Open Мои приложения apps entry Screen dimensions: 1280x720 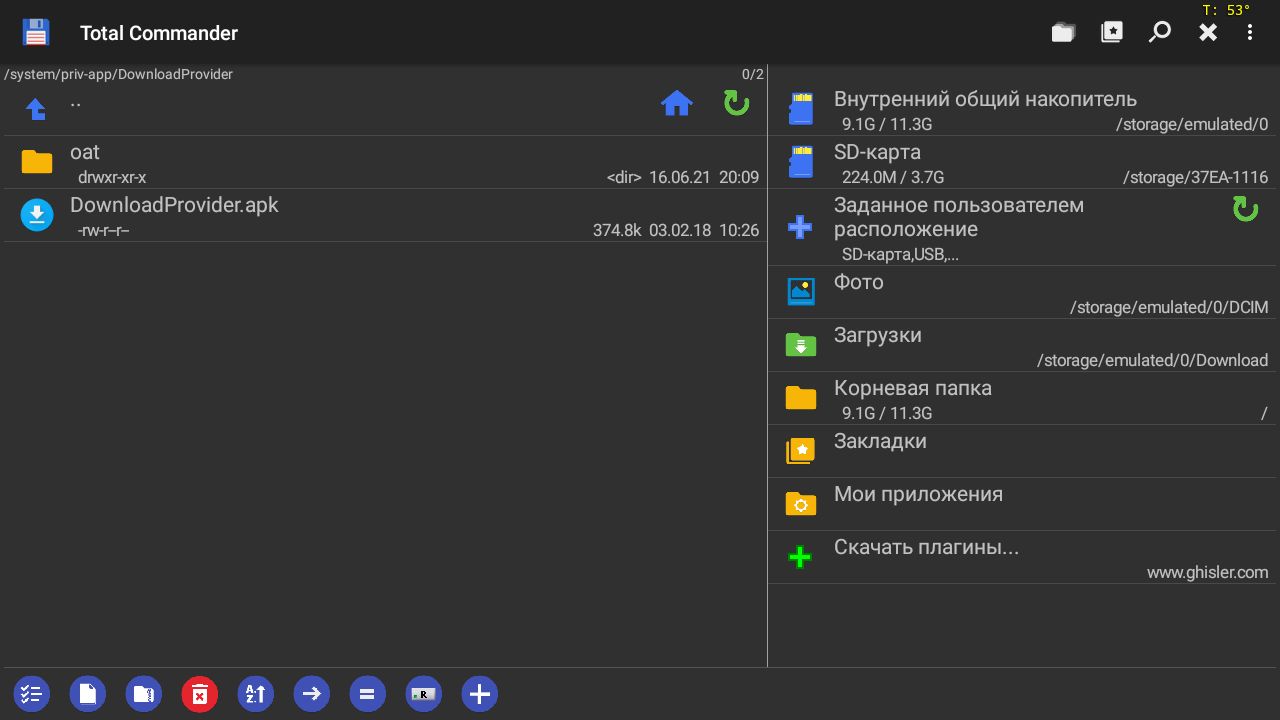click(1024, 505)
